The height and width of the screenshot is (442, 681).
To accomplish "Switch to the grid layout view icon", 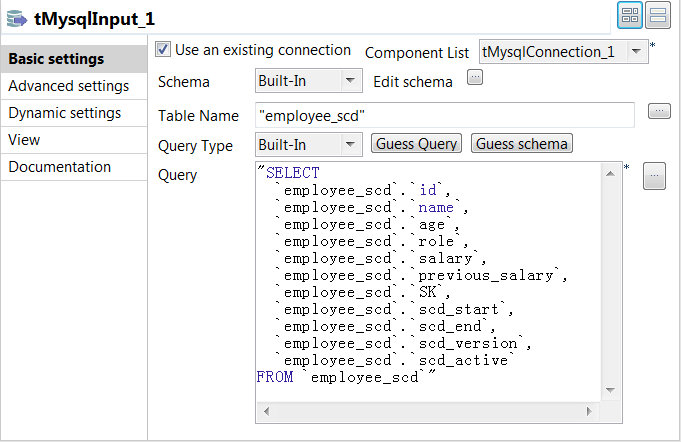I will click(x=631, y=15).
